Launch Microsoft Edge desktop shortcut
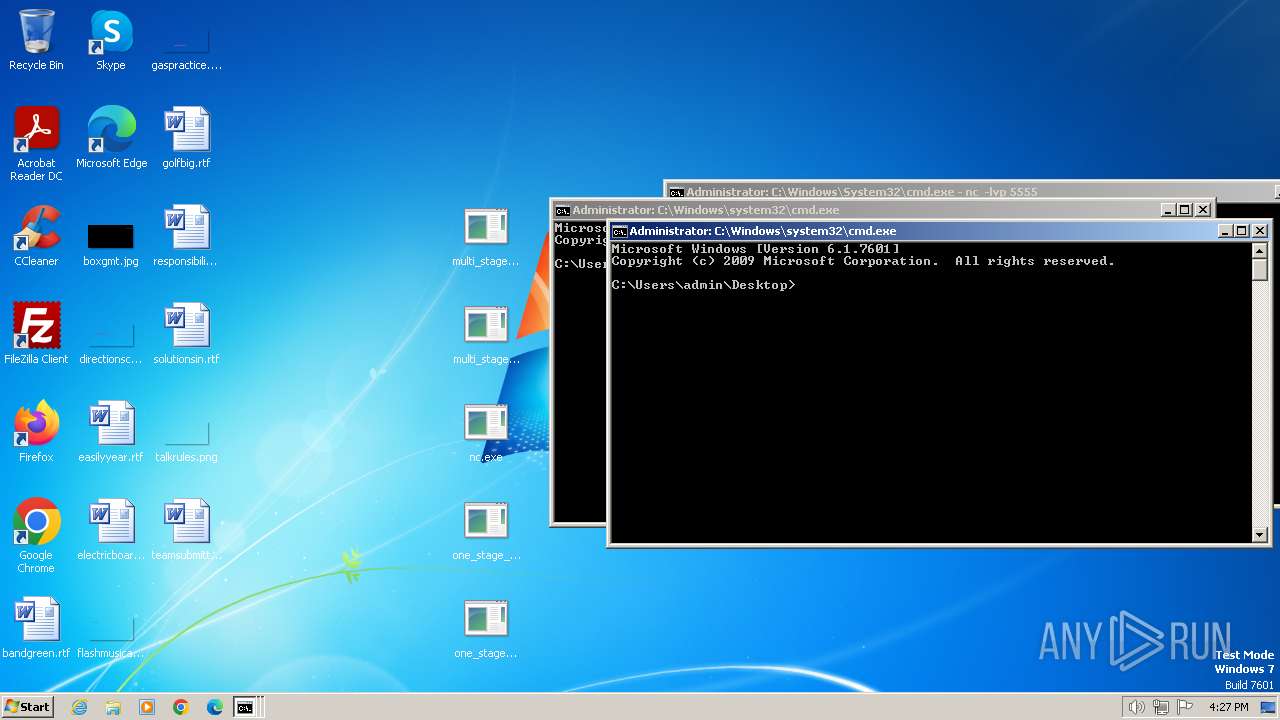The height and width of the screenshot is (720, 1280). coord(111,138)
